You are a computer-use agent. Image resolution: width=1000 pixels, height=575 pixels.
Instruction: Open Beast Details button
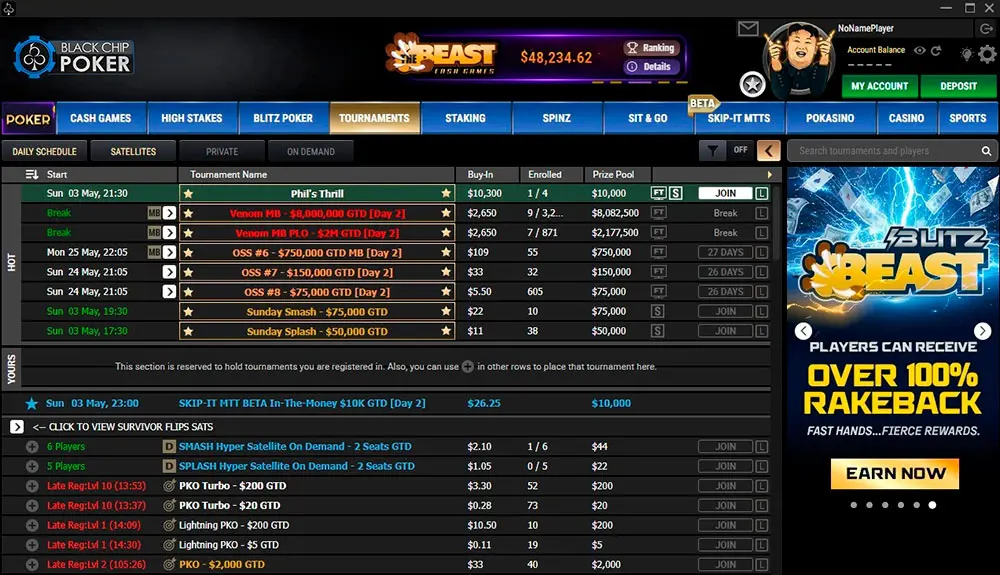click(x=652, y=67)
